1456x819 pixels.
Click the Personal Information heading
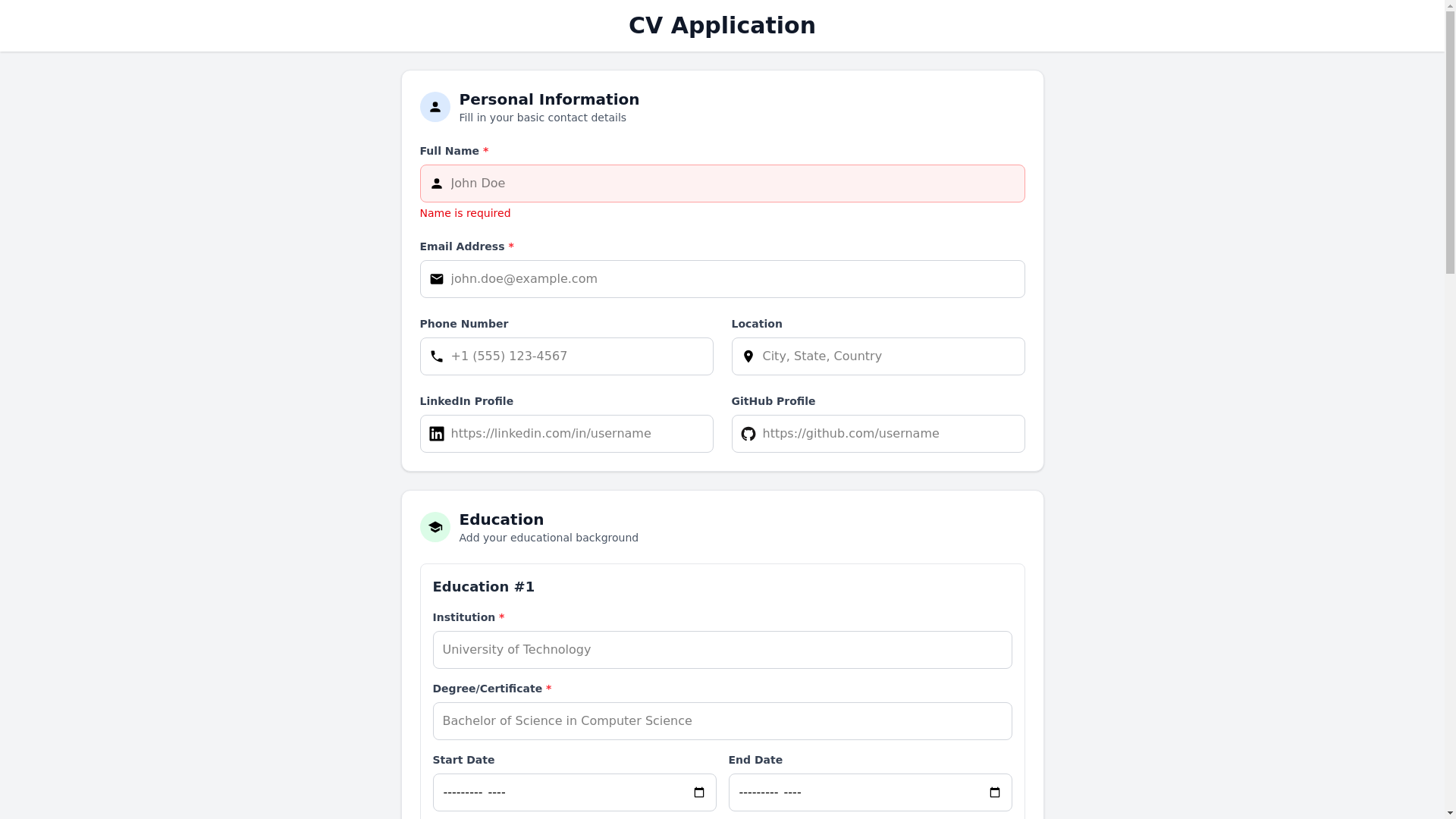pos(549,99)
